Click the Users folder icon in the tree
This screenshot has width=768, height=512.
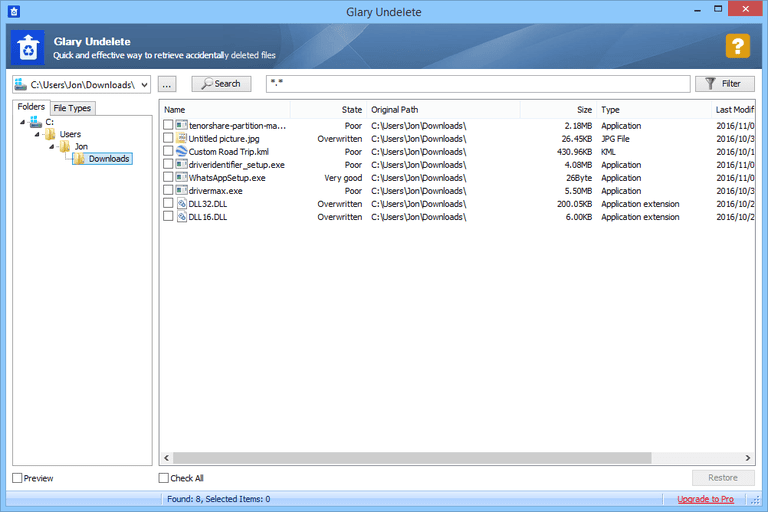click(50, 134)
